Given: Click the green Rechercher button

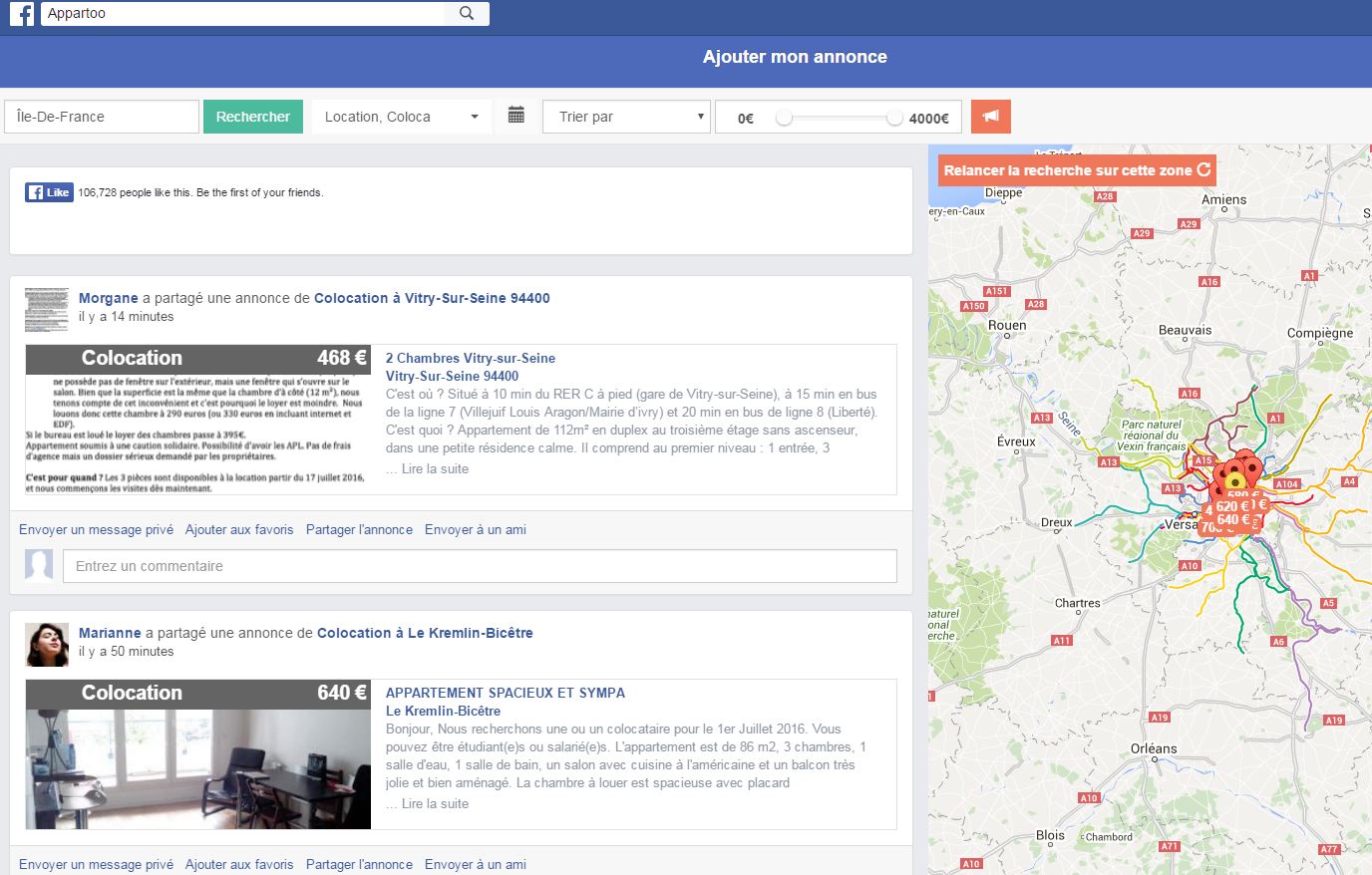Looking at the screenshot, I should pyautogui.click(x=253, y=117).
